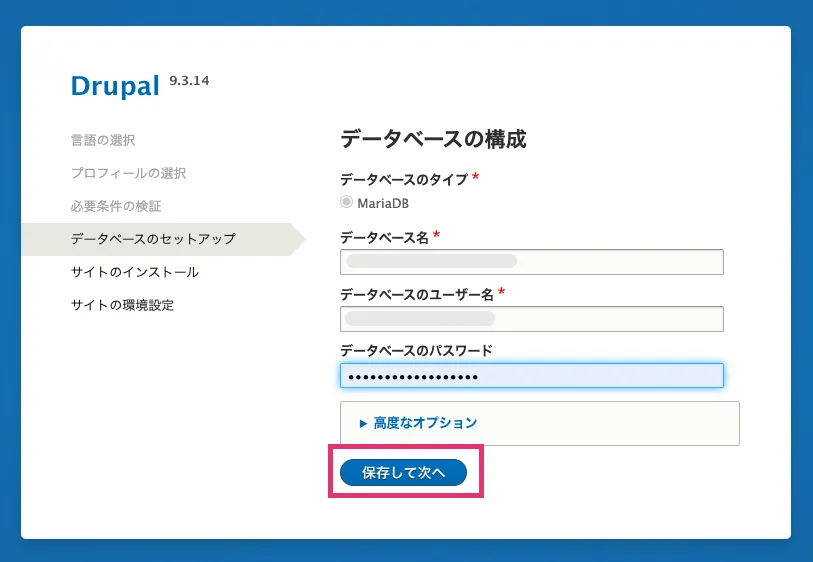The image size is (813, 562).
Task: Open the サイトのインストール step
Action: coord(135,272)
